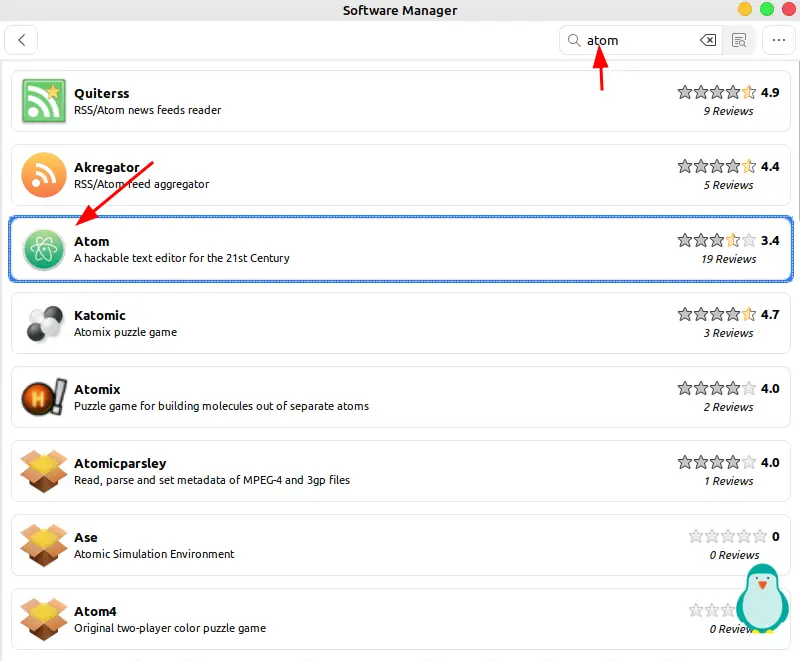
Task: Click the Quiterss RSS app icon
Action: coord(44,101)
